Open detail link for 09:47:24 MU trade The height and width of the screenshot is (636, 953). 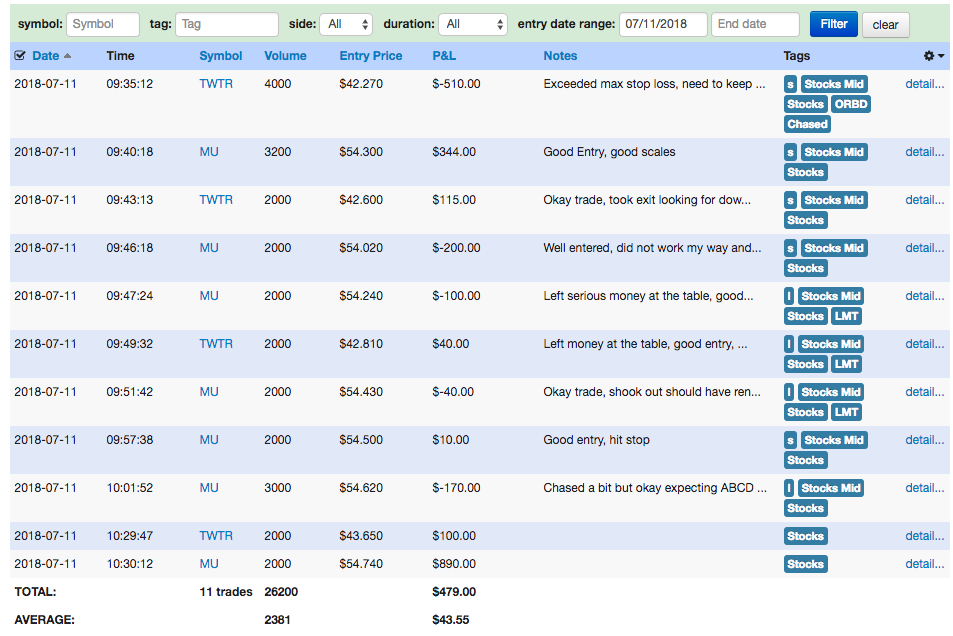924,296
